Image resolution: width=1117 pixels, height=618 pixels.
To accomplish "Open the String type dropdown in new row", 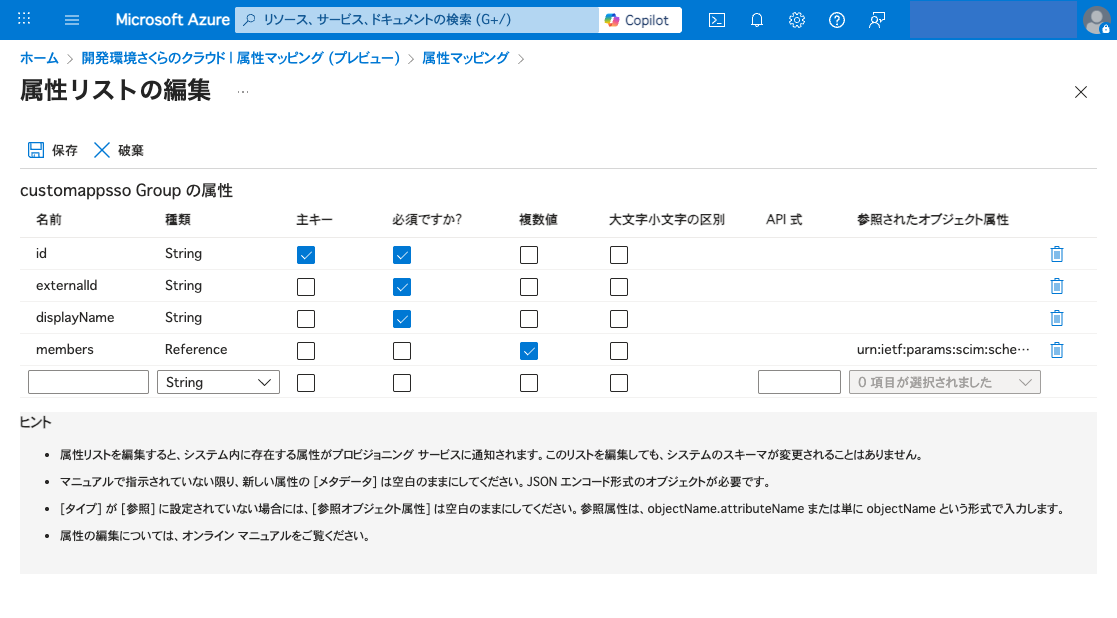I will tap(218, 382).
